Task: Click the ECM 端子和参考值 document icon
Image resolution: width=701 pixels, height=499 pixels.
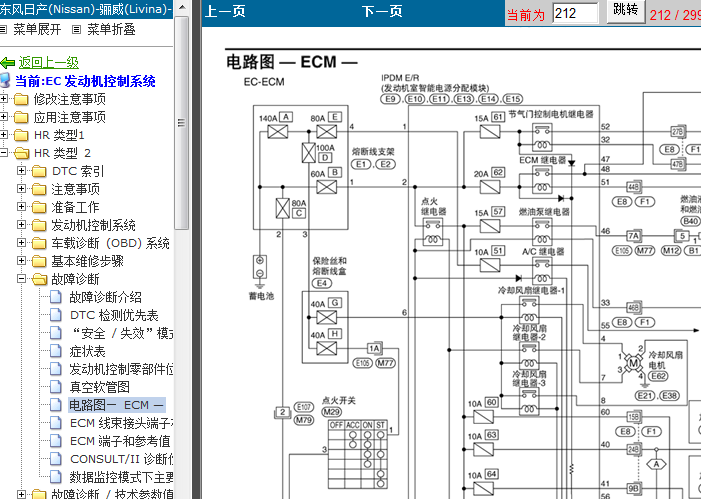Action: [56, 441]
